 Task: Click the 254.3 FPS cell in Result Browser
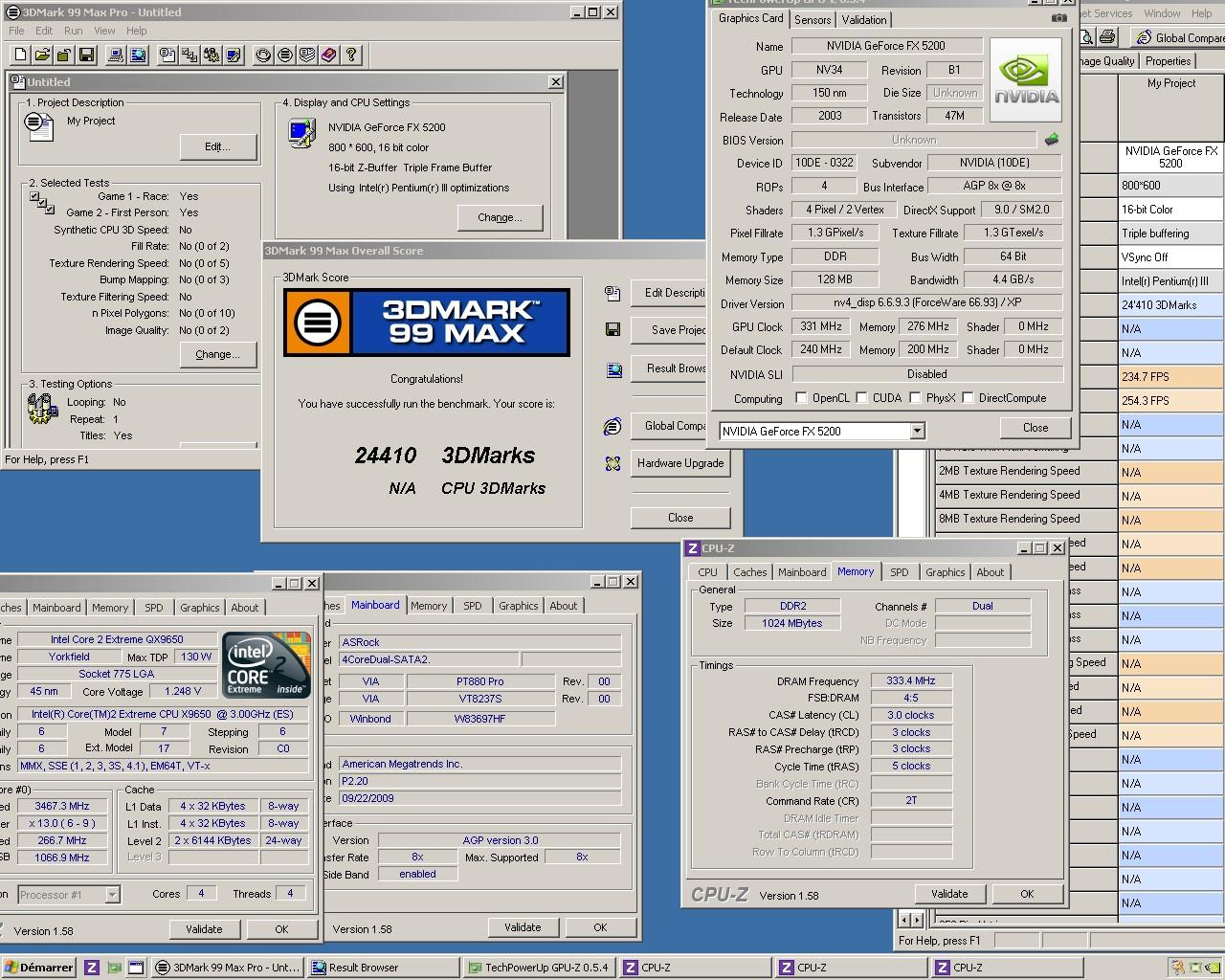(1171, 401)
